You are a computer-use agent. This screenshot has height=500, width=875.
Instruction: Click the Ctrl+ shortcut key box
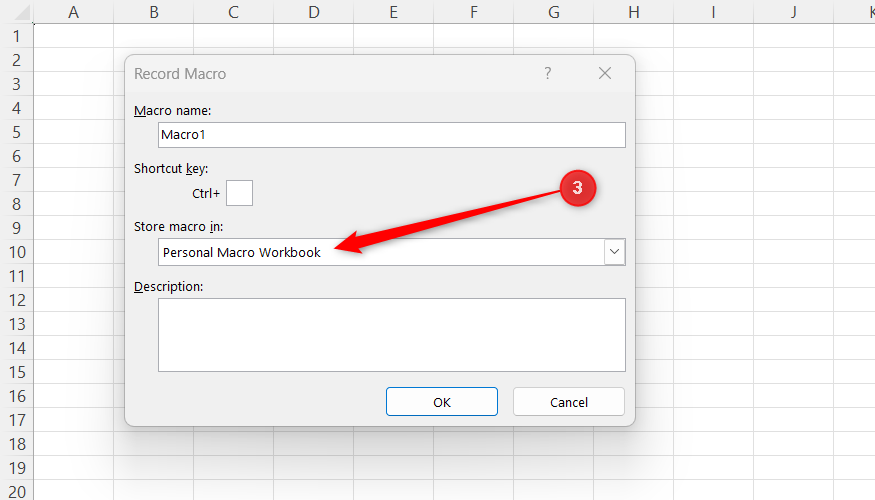pyautogui.click(x=239, y=193)
